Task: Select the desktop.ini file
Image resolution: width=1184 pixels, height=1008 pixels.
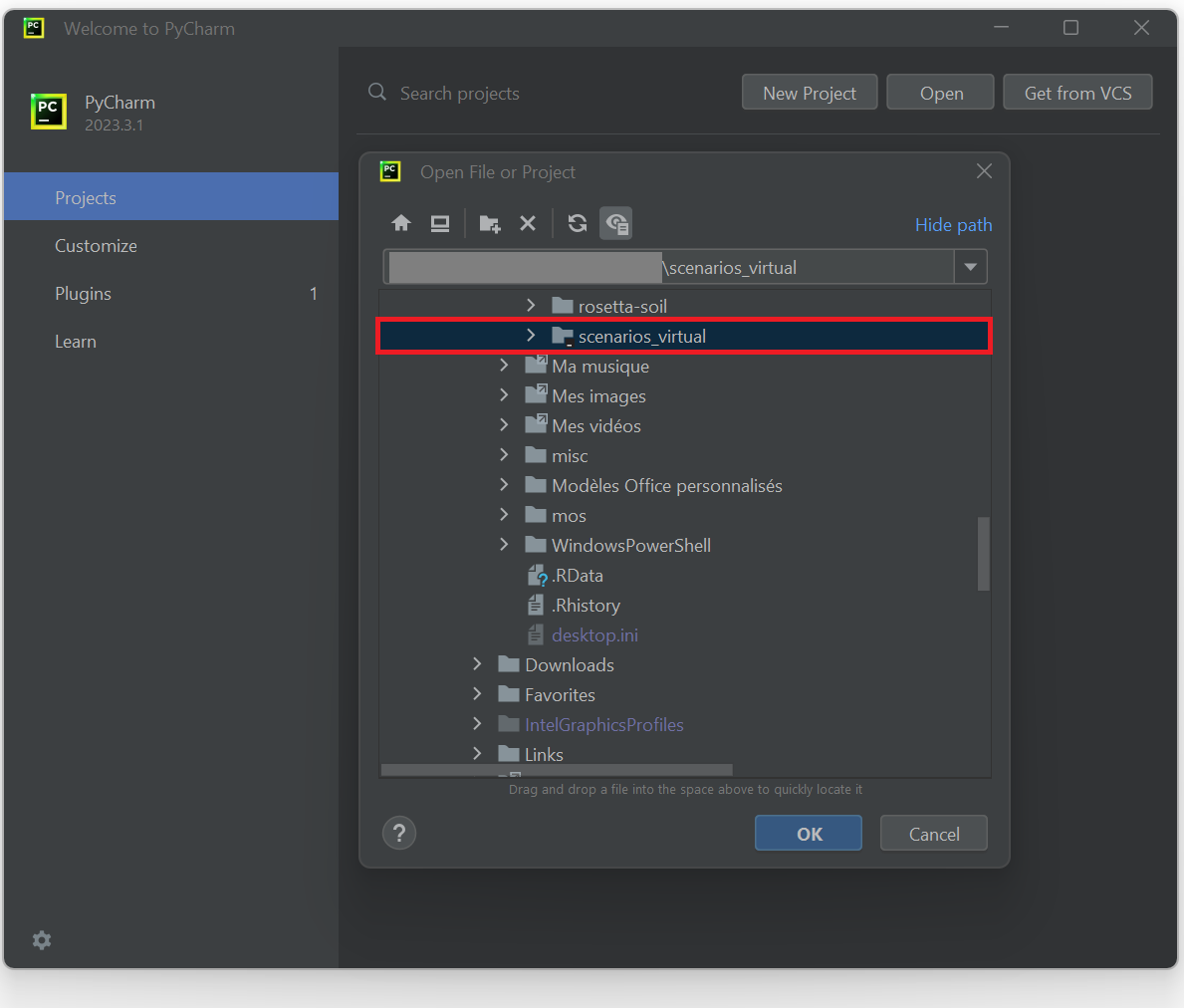Action: (595, 635)
